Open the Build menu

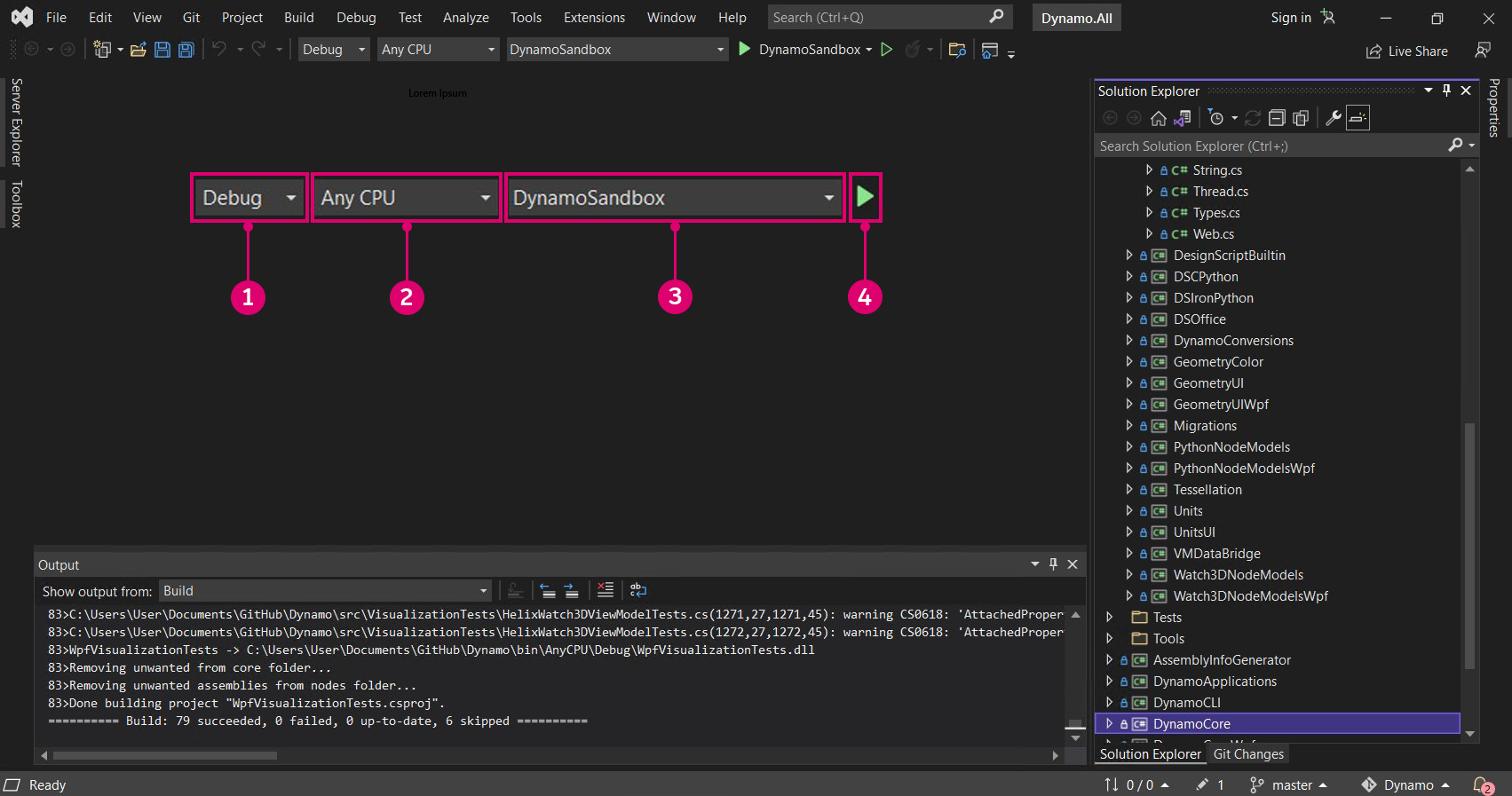pyautogui.click(x=299, y=17)
